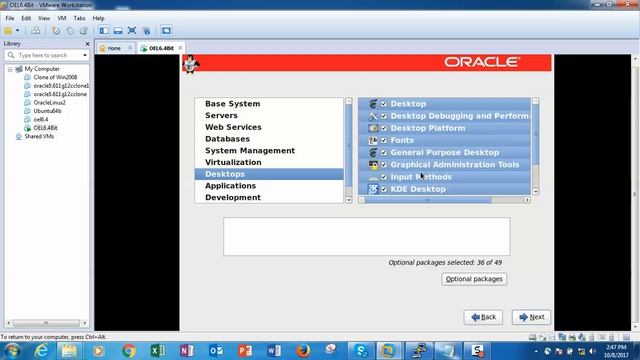
Task: Click the Next button
Action: pos(531,317)
